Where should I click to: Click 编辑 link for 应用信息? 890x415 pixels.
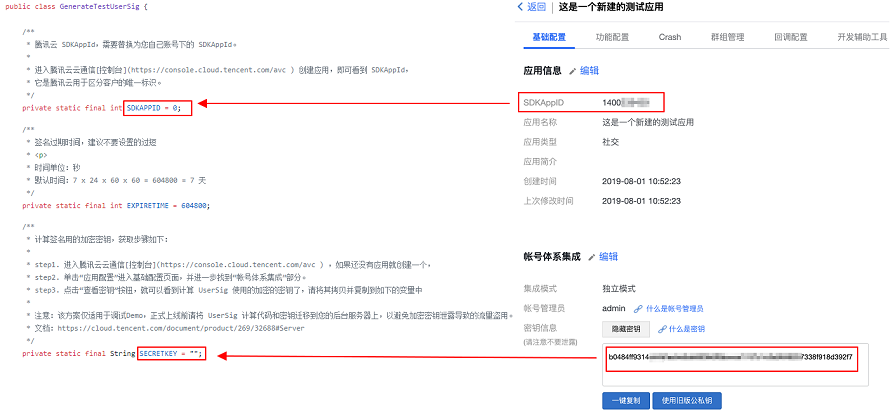click(590, 71)
